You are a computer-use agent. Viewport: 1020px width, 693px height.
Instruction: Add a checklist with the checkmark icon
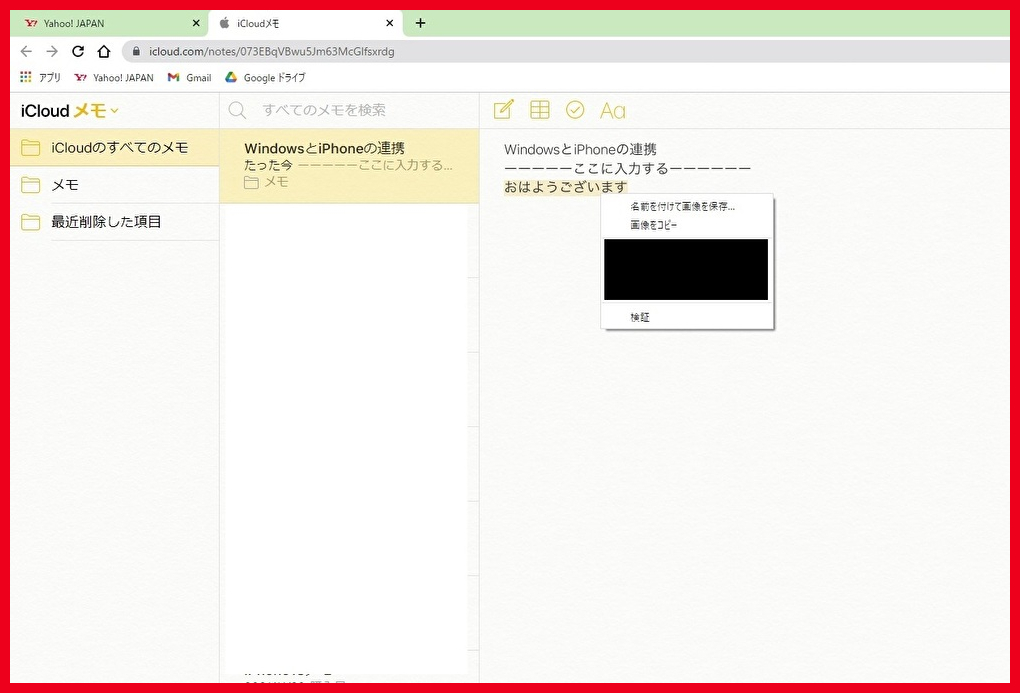[x=575, y=109]
